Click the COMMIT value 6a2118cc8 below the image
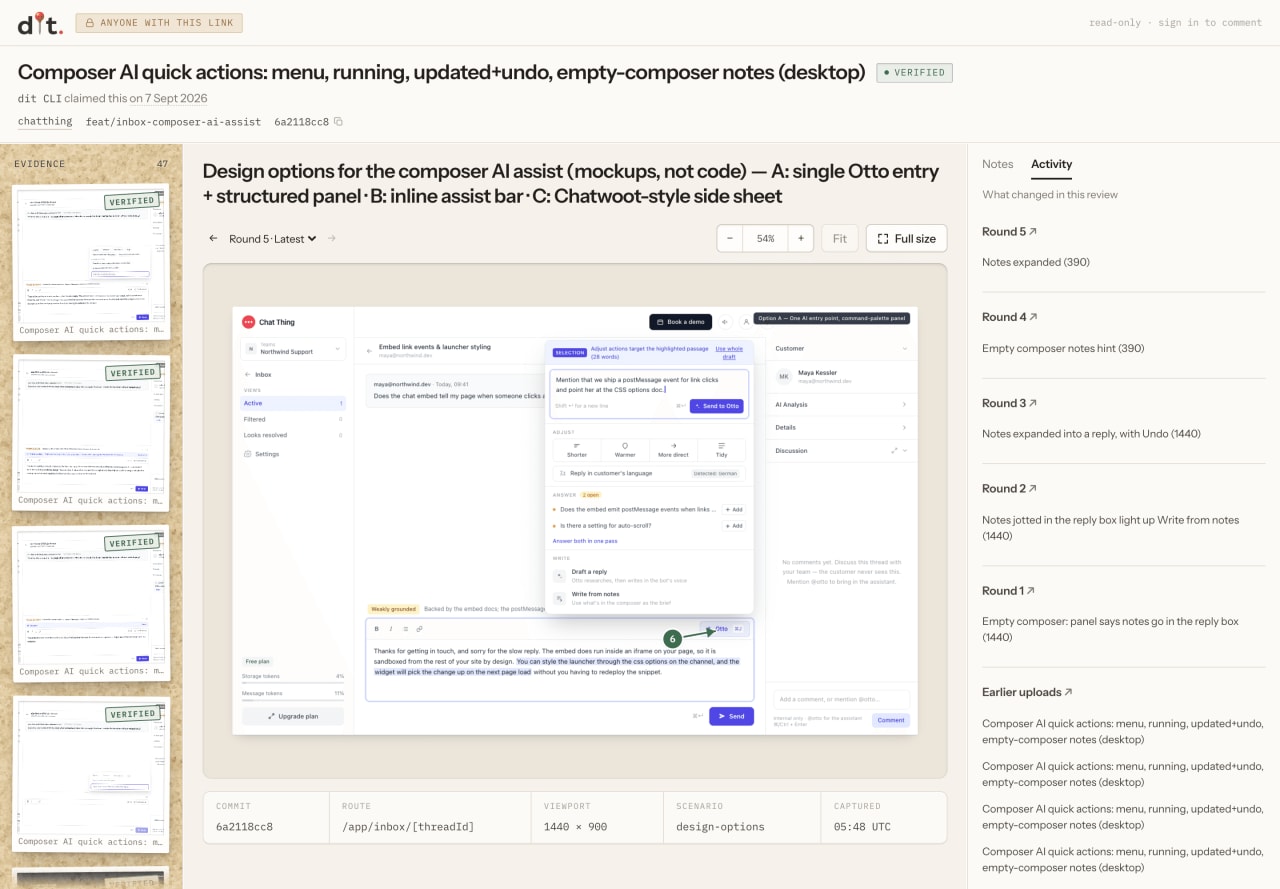Image resolution: width=1280 pixels, height=889 pixels. [244, 827]
